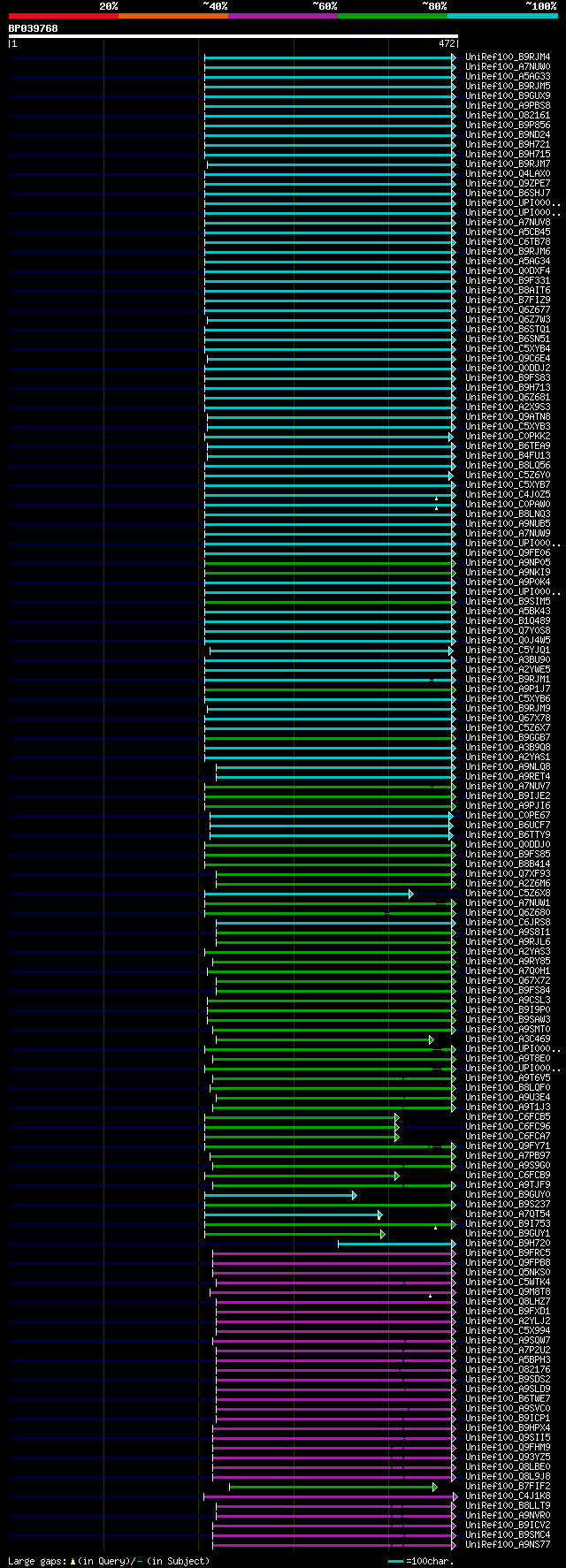Viewport: 566px width, 1568px height.
Task: Select the label UniRef100_Q9FY71
Action: (x=508, y=1146)
